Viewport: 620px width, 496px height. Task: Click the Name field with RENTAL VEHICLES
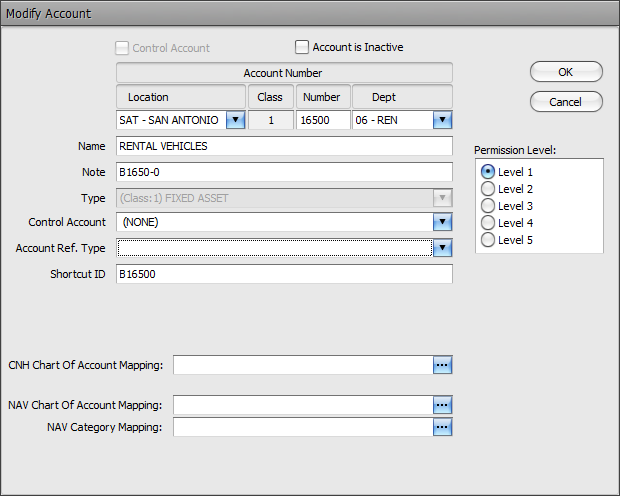coord(284,146)
